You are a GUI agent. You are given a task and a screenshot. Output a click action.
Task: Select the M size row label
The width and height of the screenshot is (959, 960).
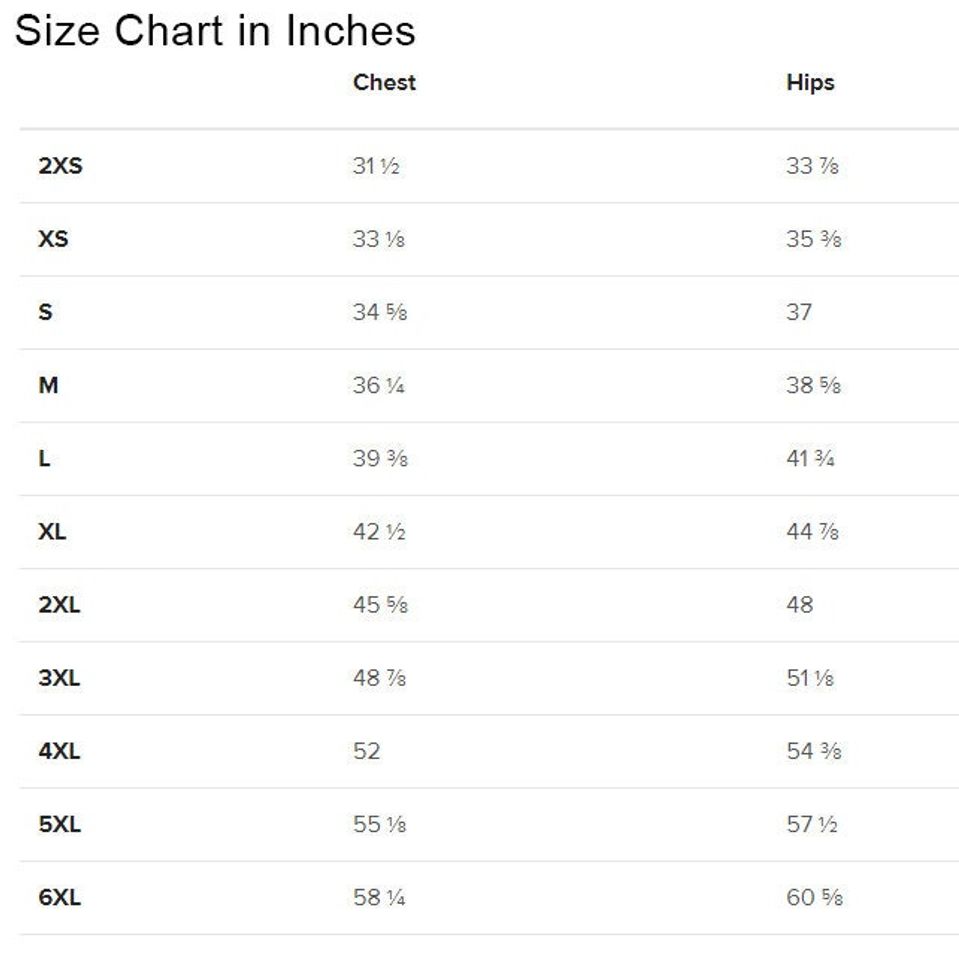[48, 386]
